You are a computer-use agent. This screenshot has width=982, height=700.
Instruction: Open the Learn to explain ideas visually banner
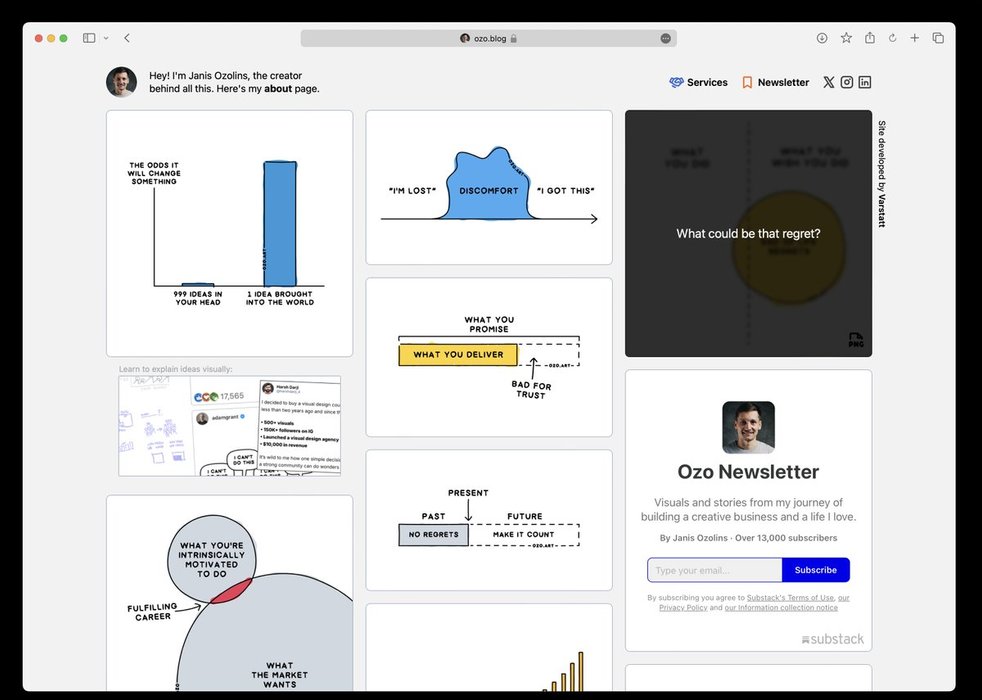pyautogui.click(x=230, y=426)
